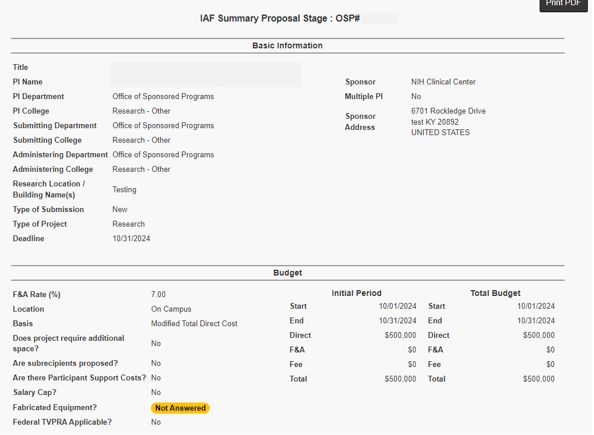Select the Initial Period Direct amount $500,000
This screenshot has height=435, width=594.
coord(401,336)
